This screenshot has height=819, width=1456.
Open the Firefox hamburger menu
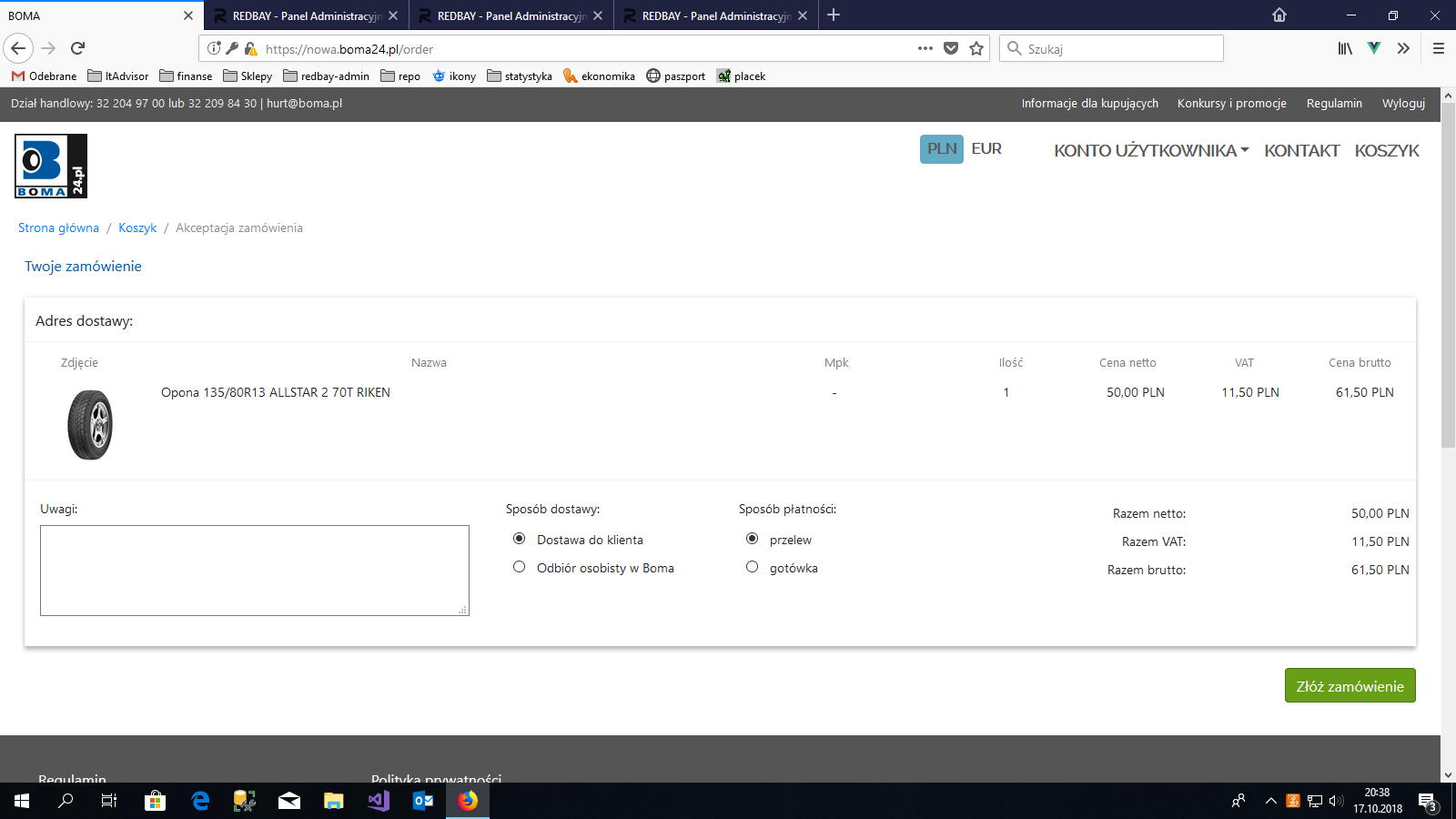point(1438,49)
